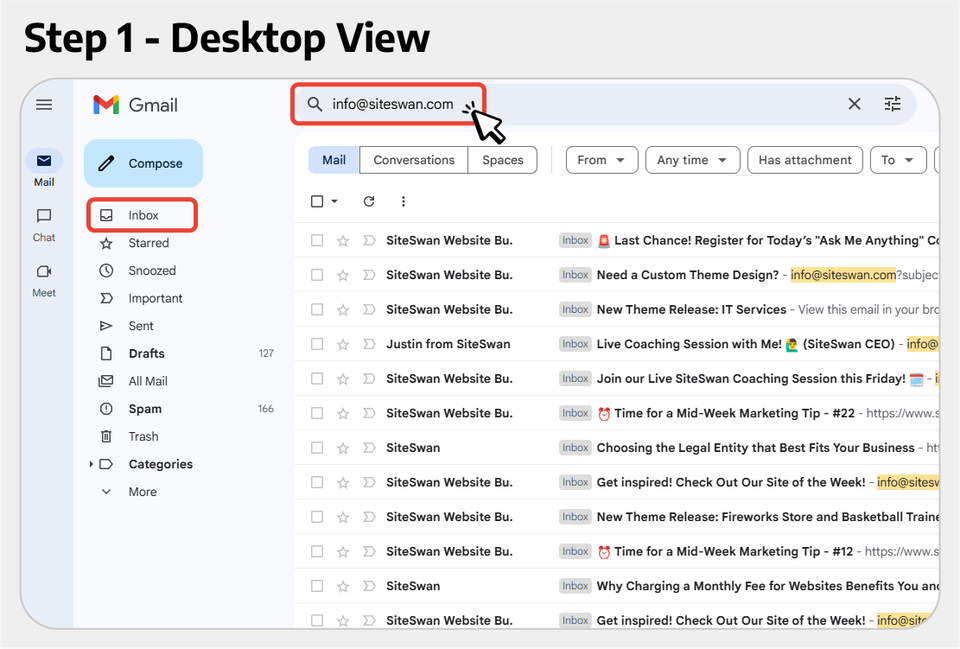
Task: Star the New Theme Release: IT Services email
Action: [x=343, y=310]
